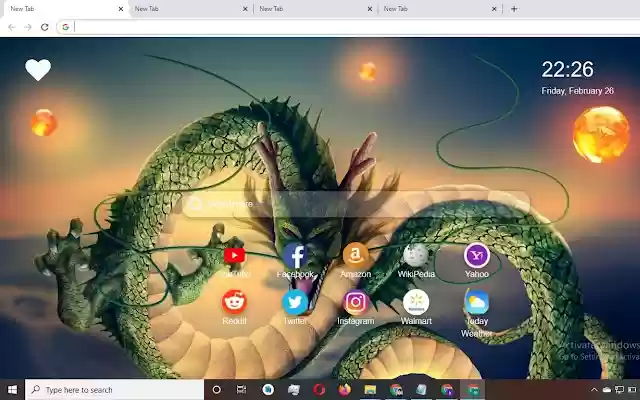The width and height of the screenshot is (640, 400).
Task: Click the 22:26 clock display
Action: 567,69
